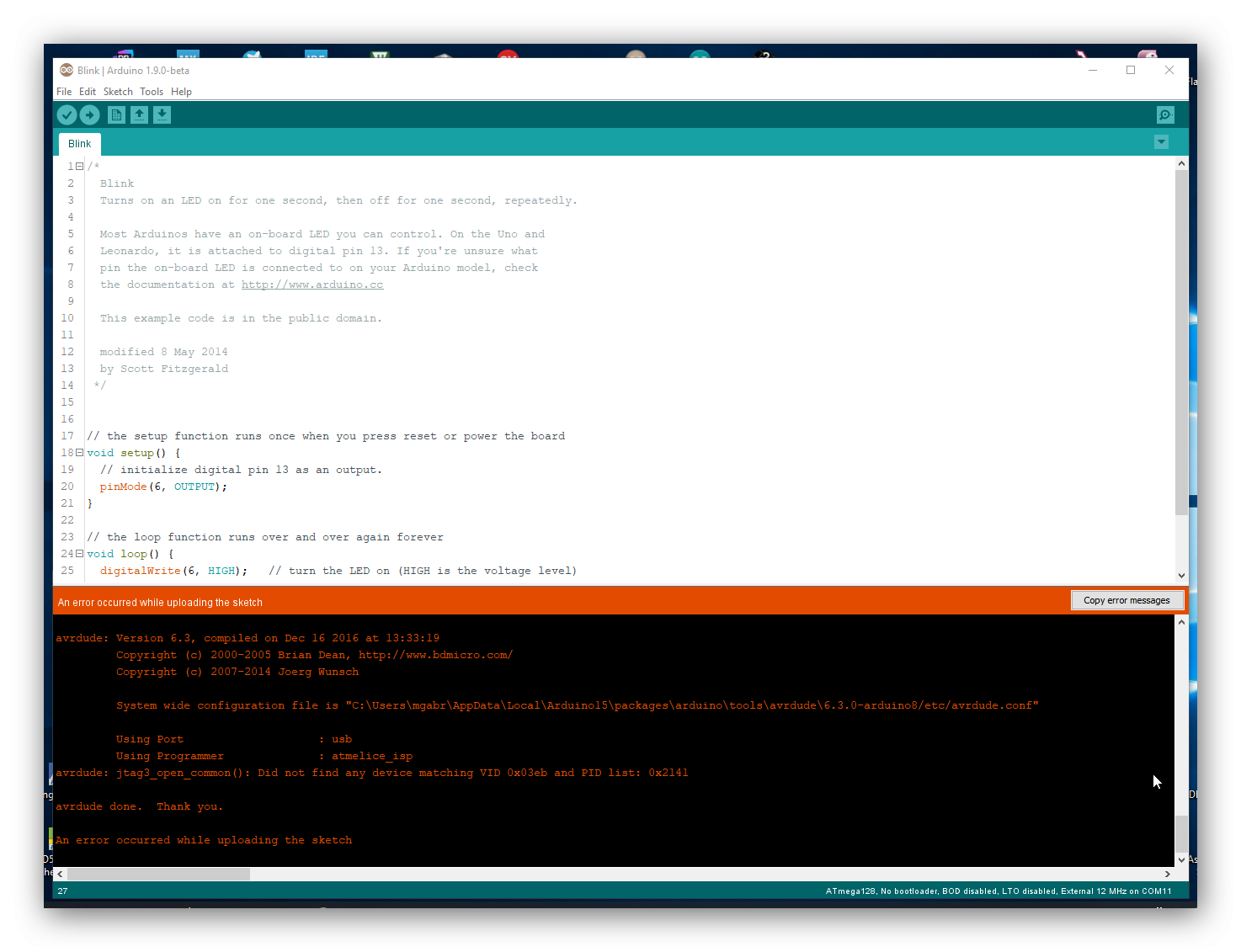Click the console vertical scrollbar thumb
Viewport: 1241px width, 952px height.
click(1181, 834)
